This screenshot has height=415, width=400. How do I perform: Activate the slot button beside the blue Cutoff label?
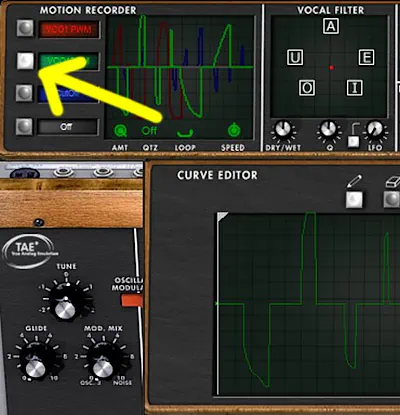coord(24,93)
